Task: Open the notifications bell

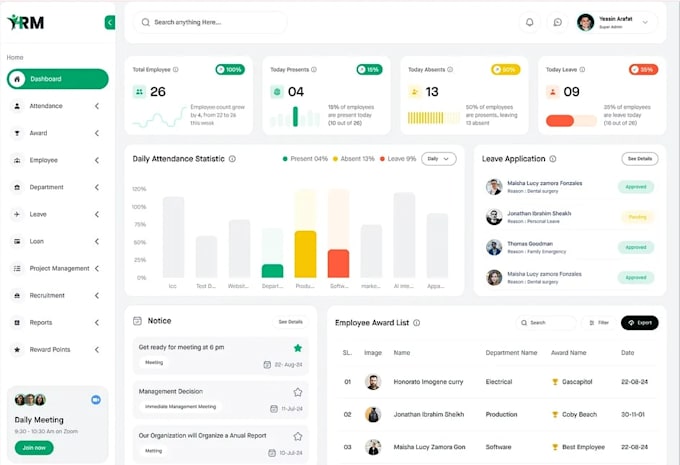Action: point(530,22)
